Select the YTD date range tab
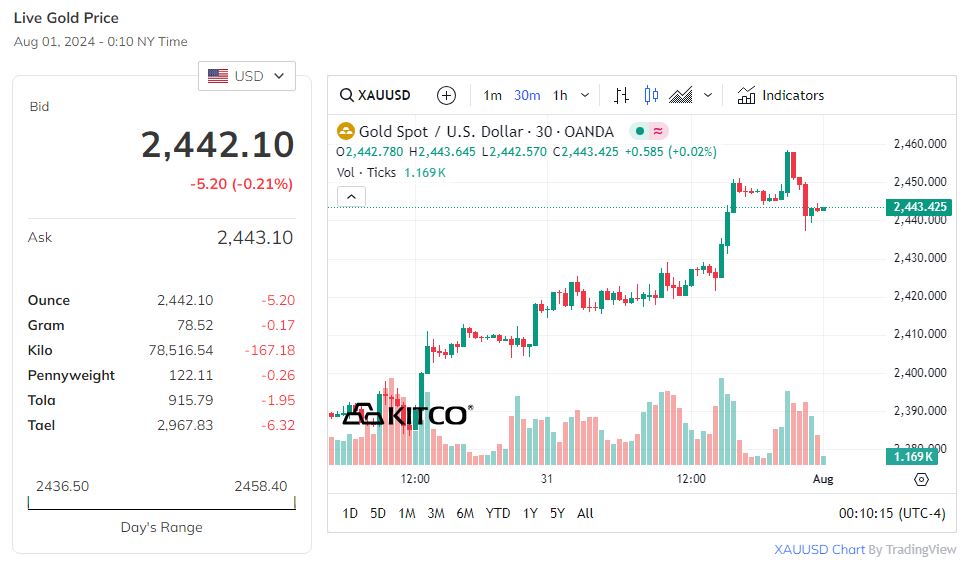The height and width of the screenshot is (565, 967). 497,513
